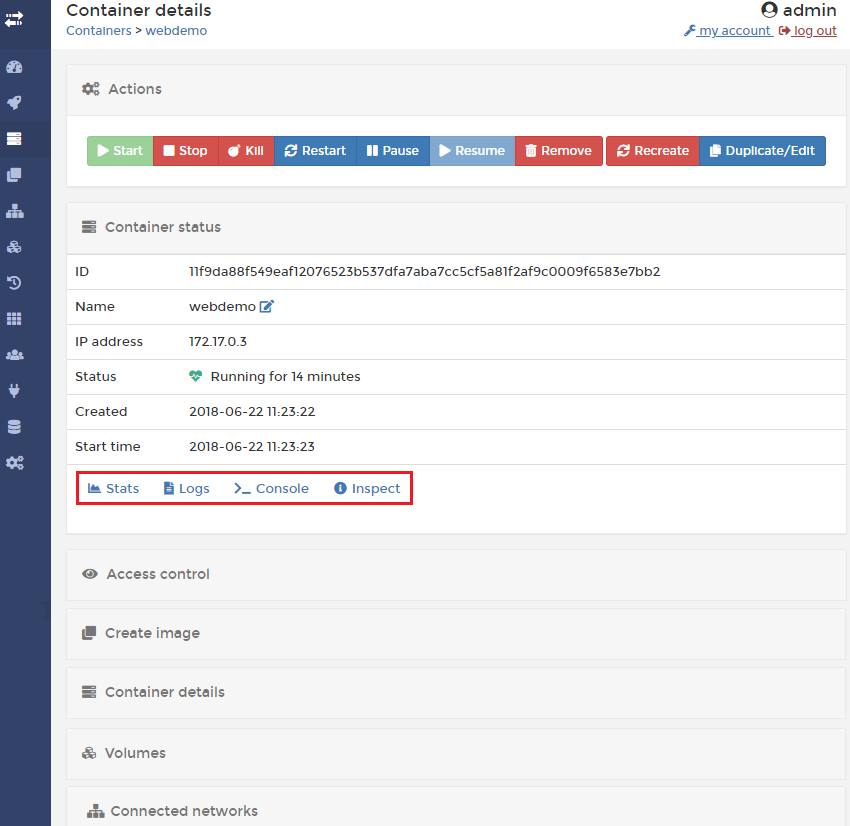Image resolution: width=850 pixels, height=826 pixels.
Task: Expand the Connected networks section
Action: 183,811
